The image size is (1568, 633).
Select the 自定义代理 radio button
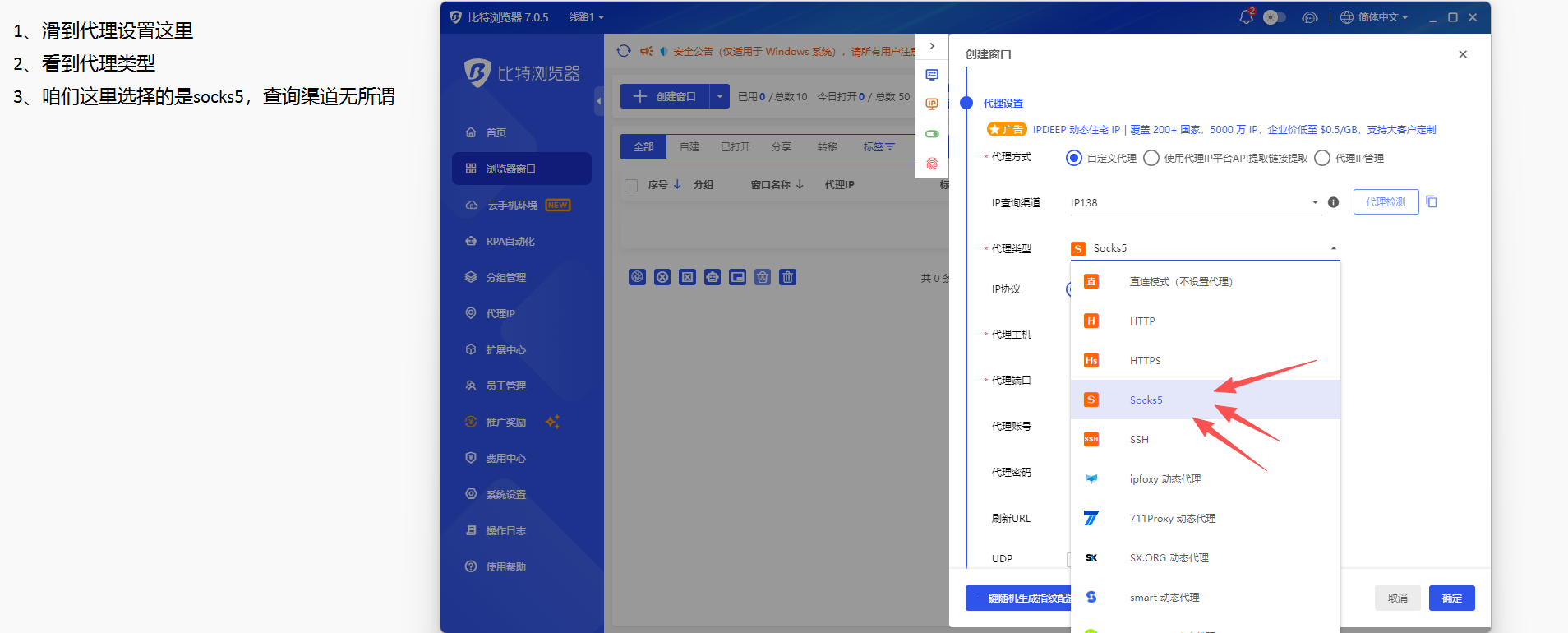click(1074, 158)
